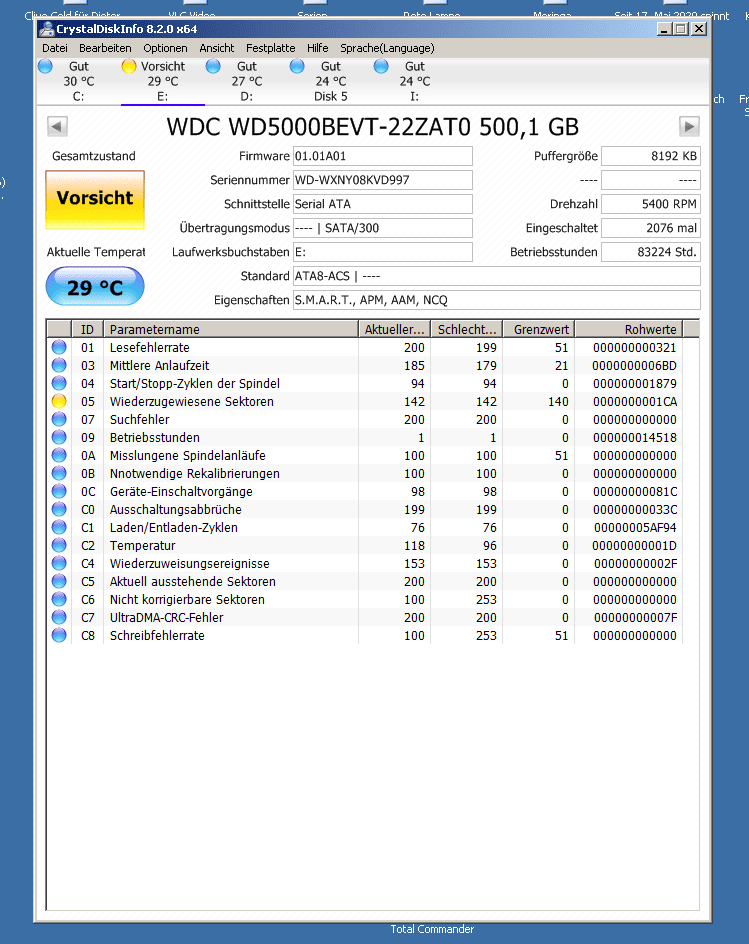
Task: Click status icon for Misslungene Spindelanläufe
Action: (59, 456)
